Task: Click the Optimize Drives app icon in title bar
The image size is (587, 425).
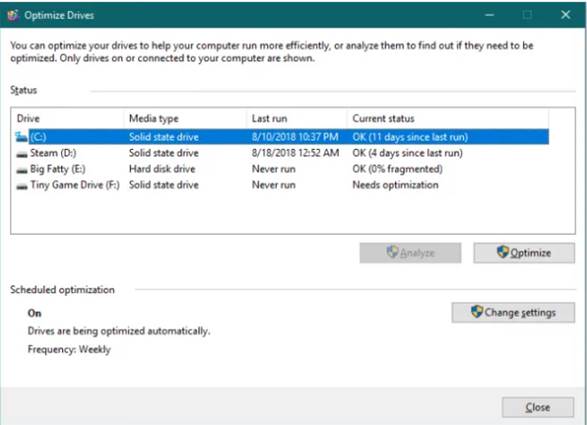Action: click(x=13, y=15)
